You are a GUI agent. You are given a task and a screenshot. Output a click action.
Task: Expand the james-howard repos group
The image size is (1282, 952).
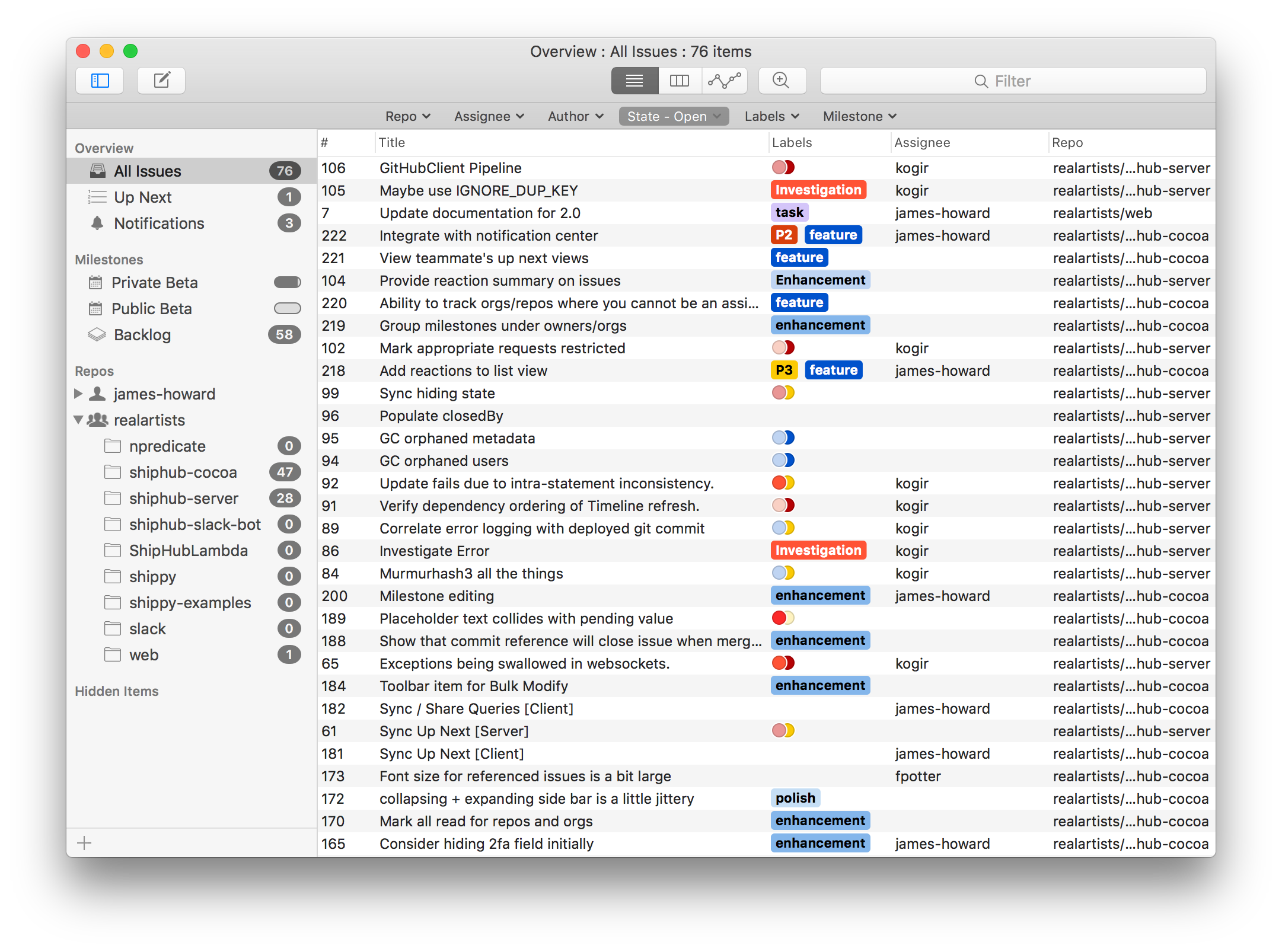pyautogui.click(x=78, y=394)
